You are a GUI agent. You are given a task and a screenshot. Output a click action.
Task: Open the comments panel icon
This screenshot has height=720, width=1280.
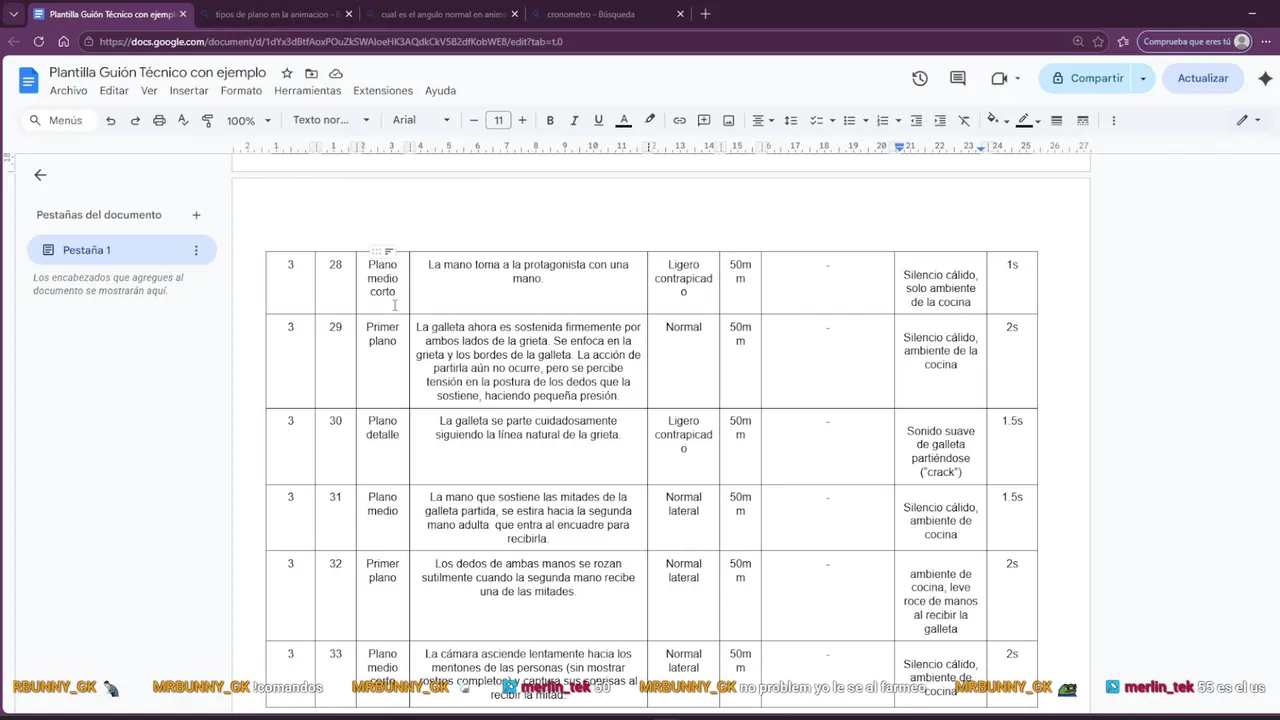[958, 78]
